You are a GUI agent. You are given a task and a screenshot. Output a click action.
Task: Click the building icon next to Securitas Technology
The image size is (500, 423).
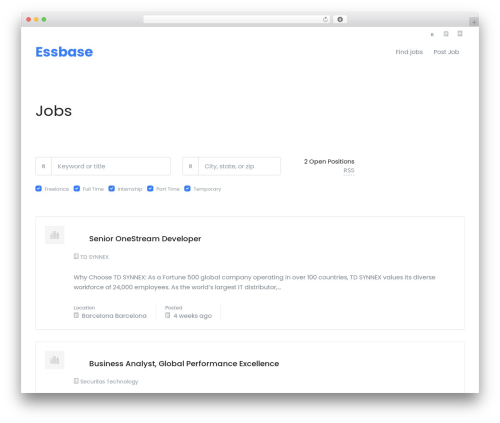coord(76,381)
